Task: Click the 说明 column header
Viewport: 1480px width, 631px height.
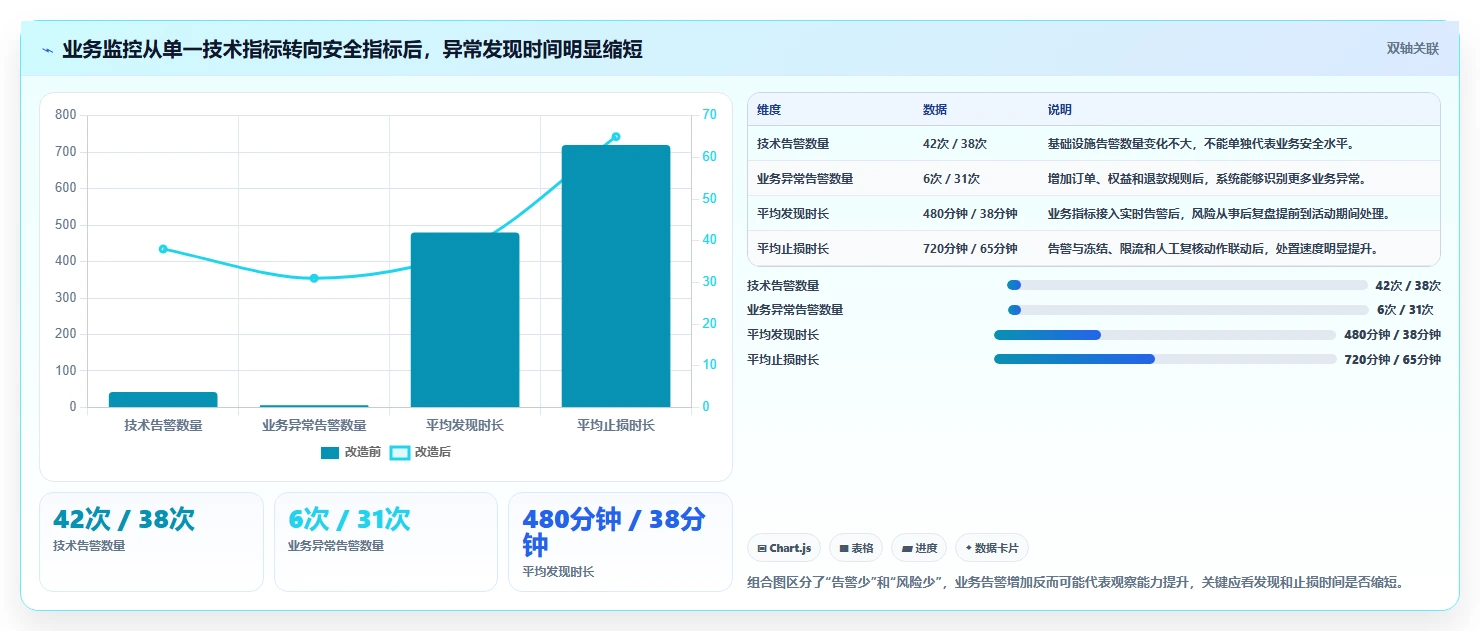Action: pyautogui.click(x=1059, y=110)
